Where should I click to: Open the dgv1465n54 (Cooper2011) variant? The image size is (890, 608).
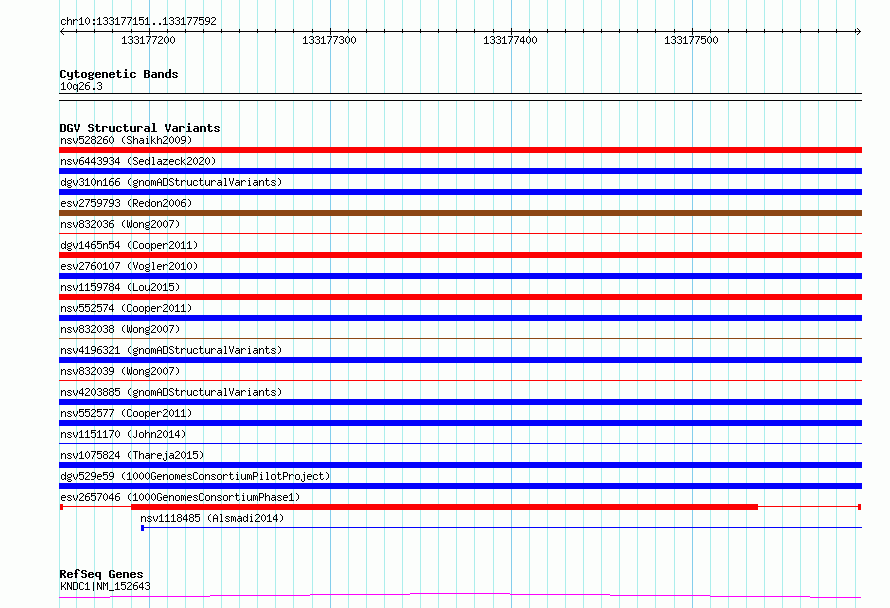128,245
